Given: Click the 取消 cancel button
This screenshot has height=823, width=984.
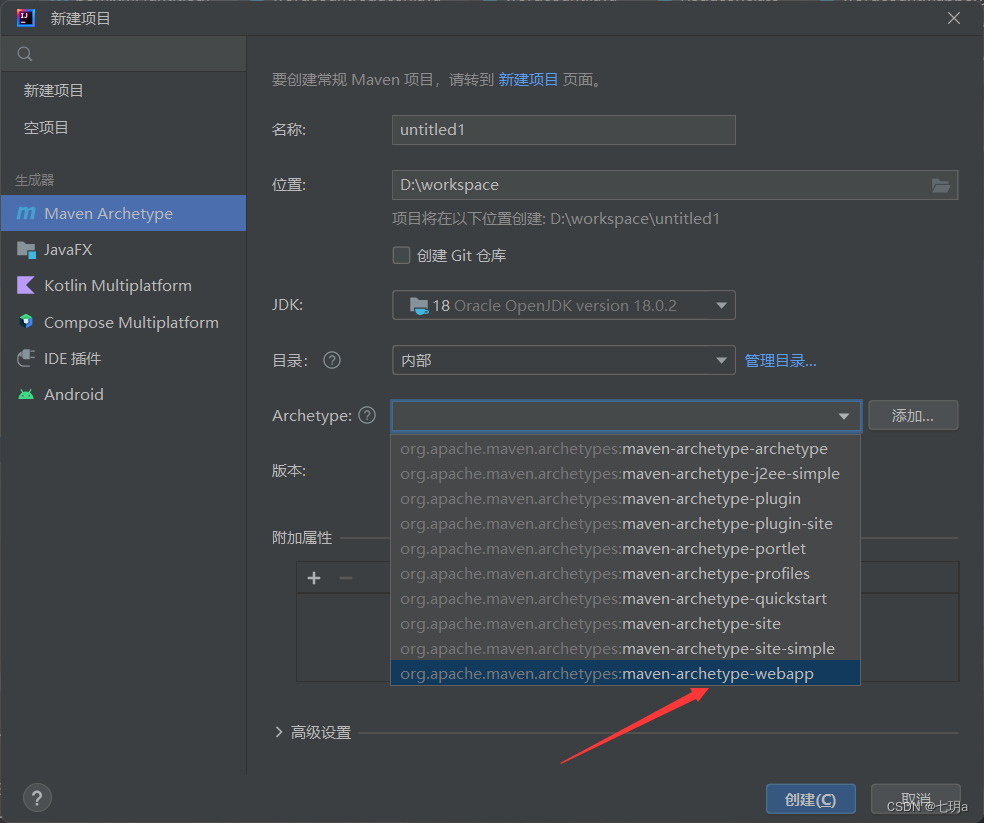Looking at the screenshot, I should [916, 799].
